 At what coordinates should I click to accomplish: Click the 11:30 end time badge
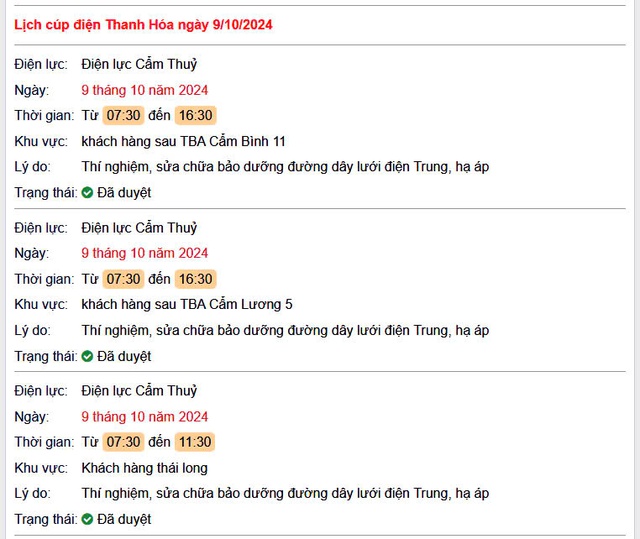(x=195, y=442)
